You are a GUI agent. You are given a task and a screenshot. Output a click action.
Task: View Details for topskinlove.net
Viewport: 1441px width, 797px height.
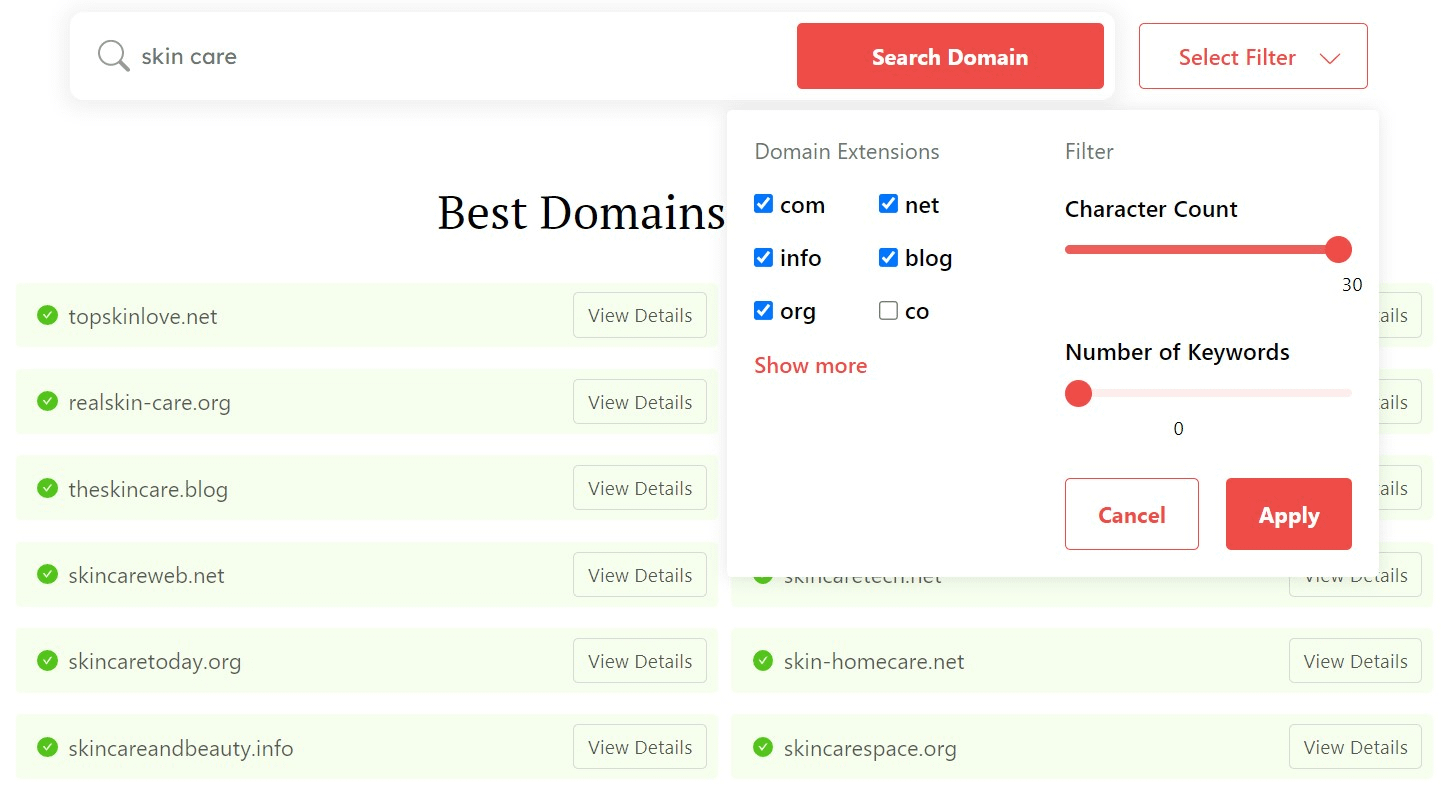640,315
